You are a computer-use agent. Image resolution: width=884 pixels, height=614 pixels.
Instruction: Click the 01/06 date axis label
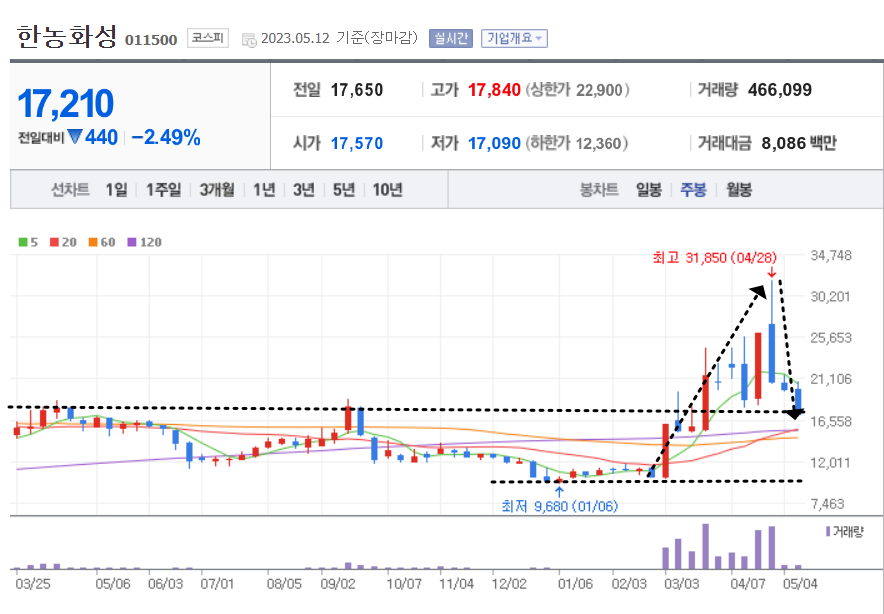tap(576, 584)
